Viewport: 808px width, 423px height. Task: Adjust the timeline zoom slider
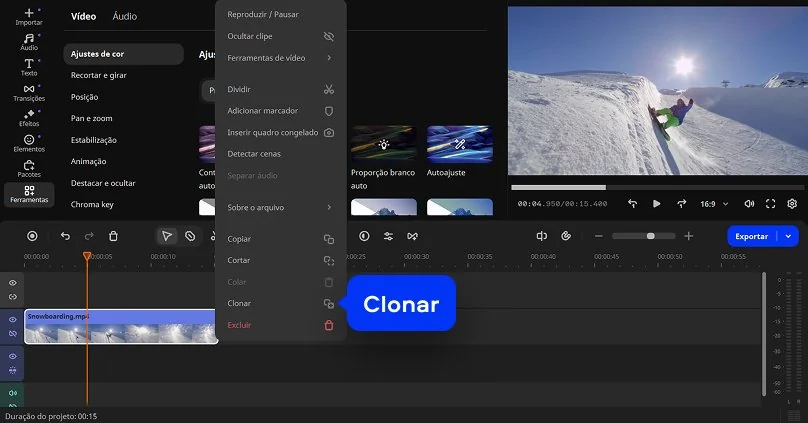651,236
